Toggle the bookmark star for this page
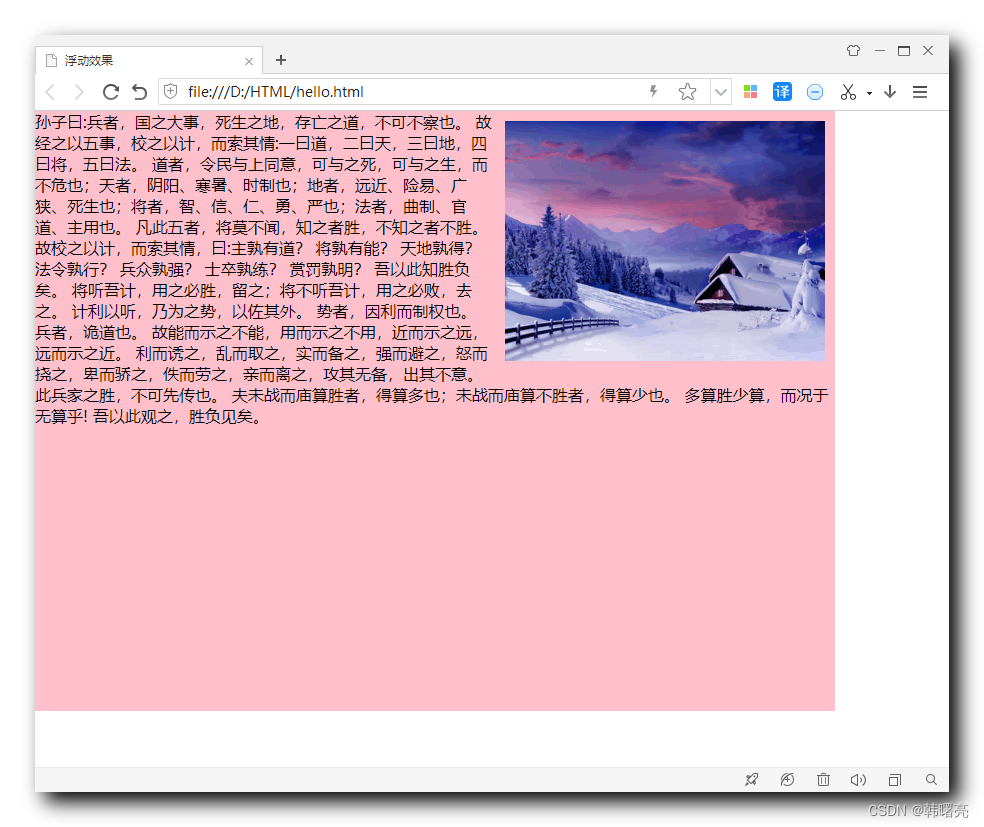Screen dimensions: 984x827 point(687,91)
